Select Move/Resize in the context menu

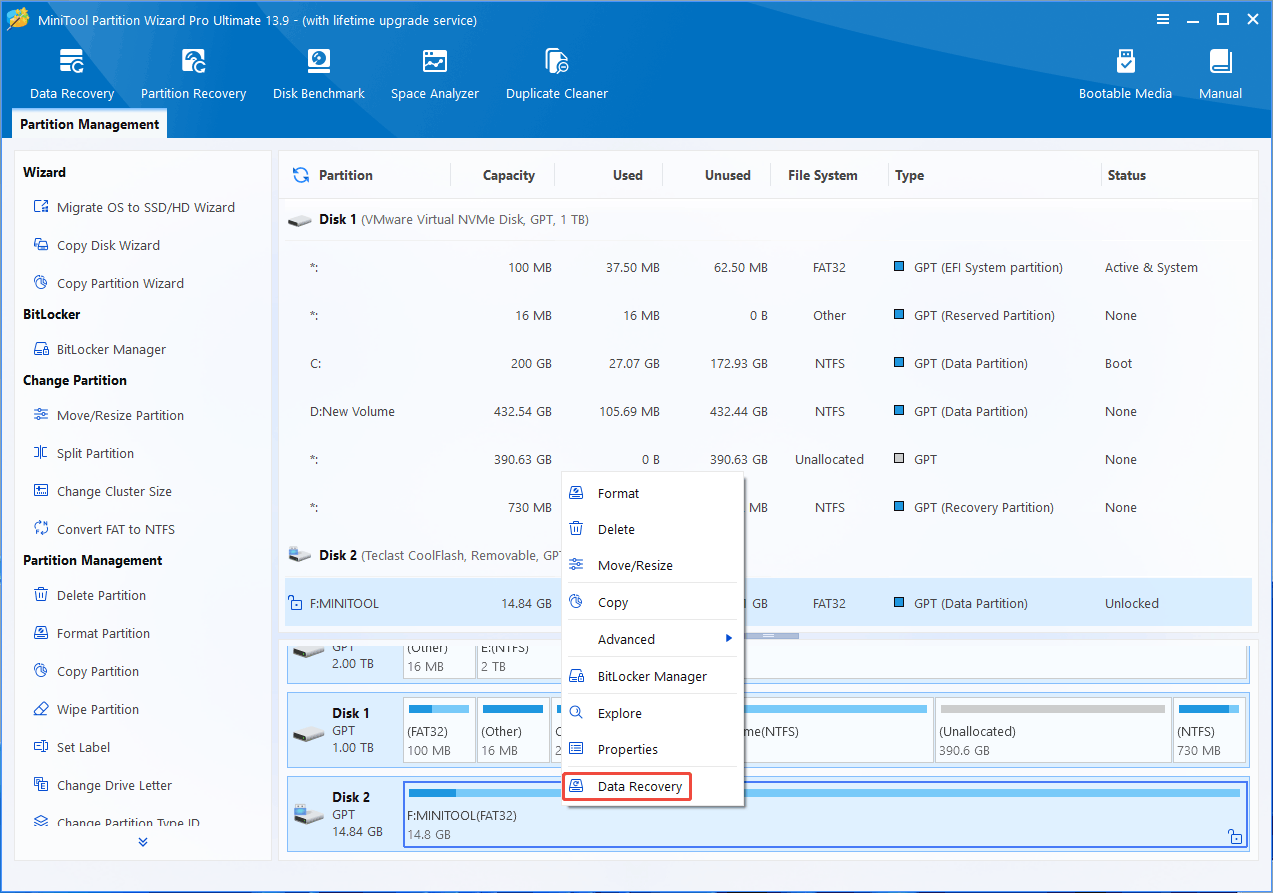pos(653,565)
